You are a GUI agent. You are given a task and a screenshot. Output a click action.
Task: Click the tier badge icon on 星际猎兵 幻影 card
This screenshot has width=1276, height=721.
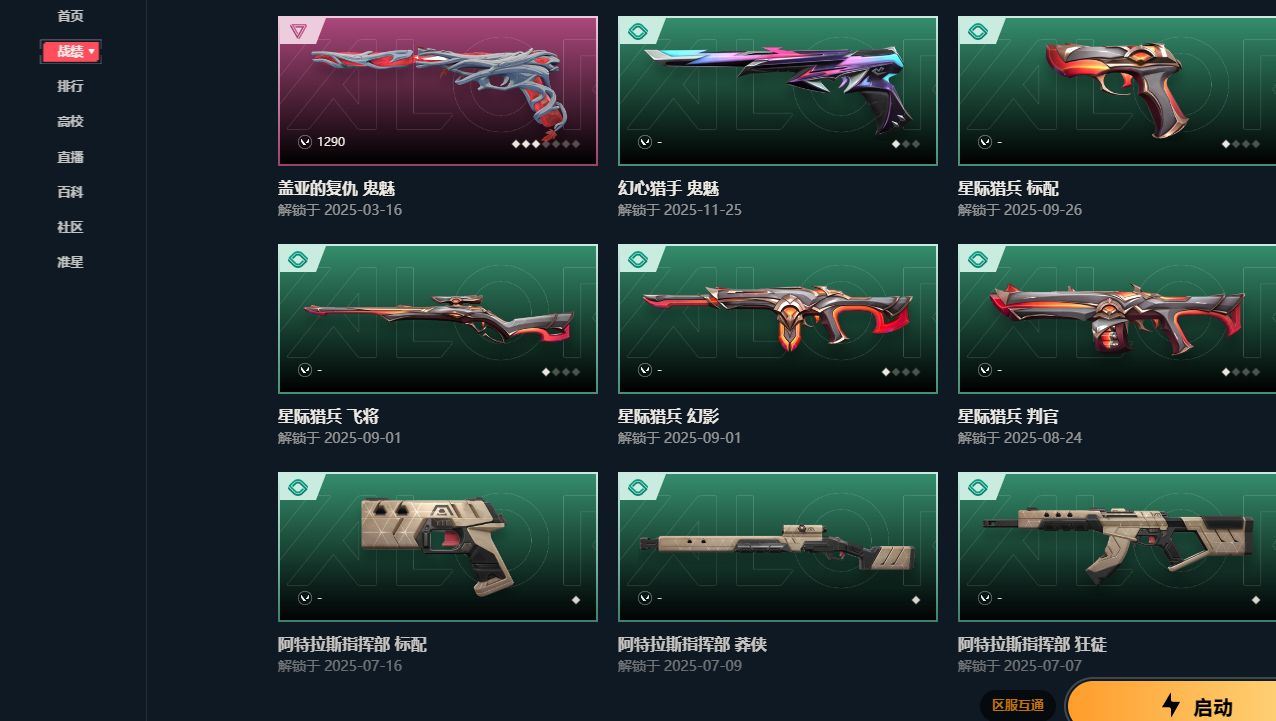point(637,259)
